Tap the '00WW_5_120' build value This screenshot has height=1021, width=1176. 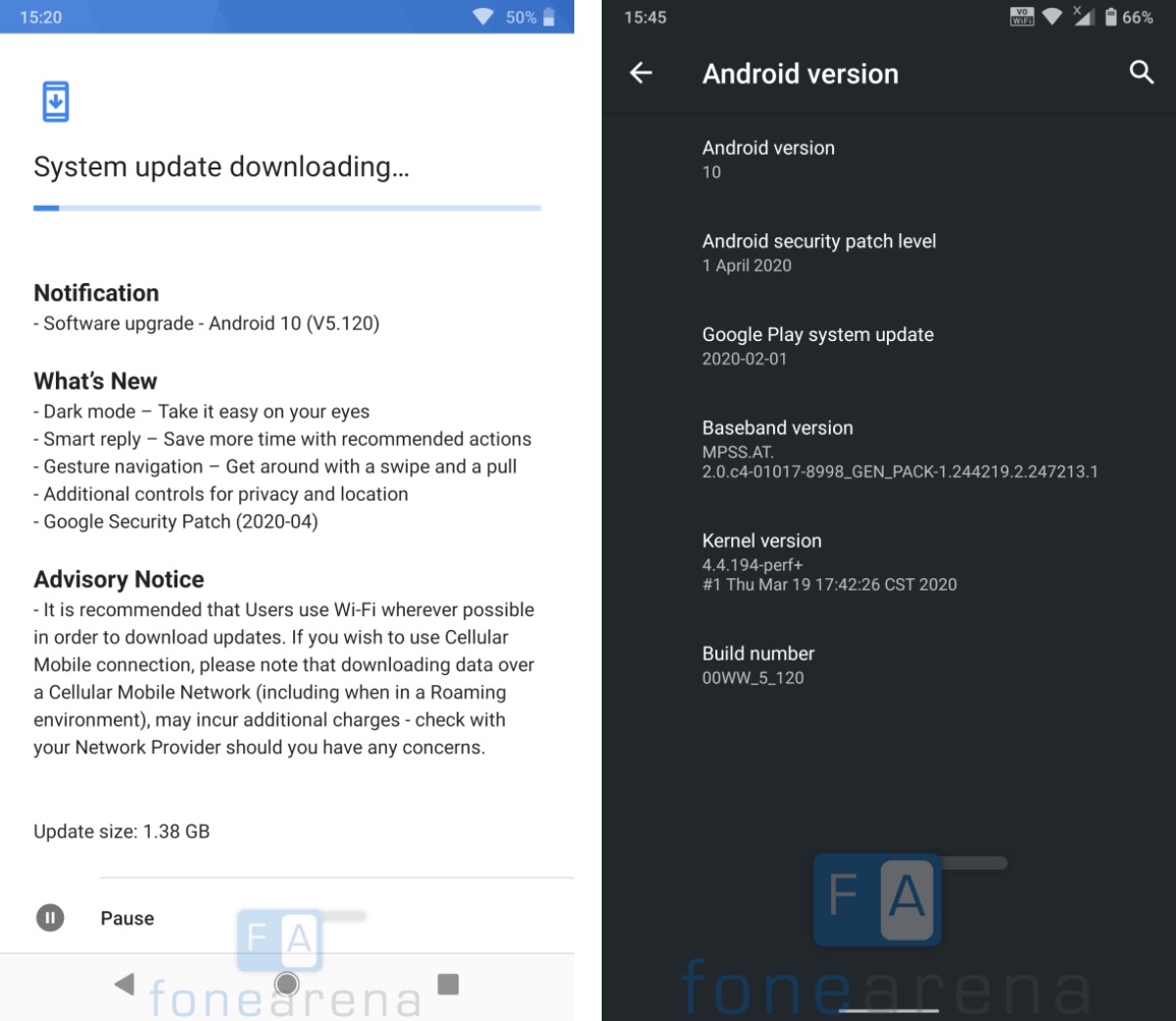click(x=753, y=678)
